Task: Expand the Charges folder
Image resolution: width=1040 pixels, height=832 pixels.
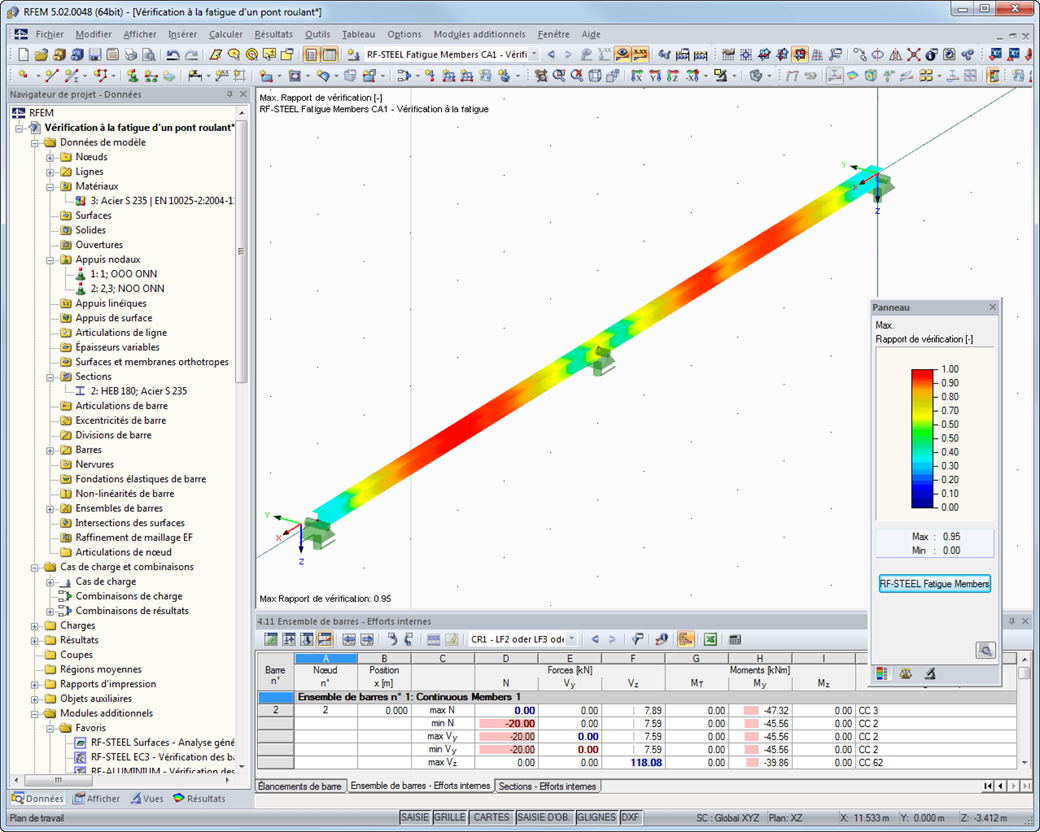Action: 35,626
